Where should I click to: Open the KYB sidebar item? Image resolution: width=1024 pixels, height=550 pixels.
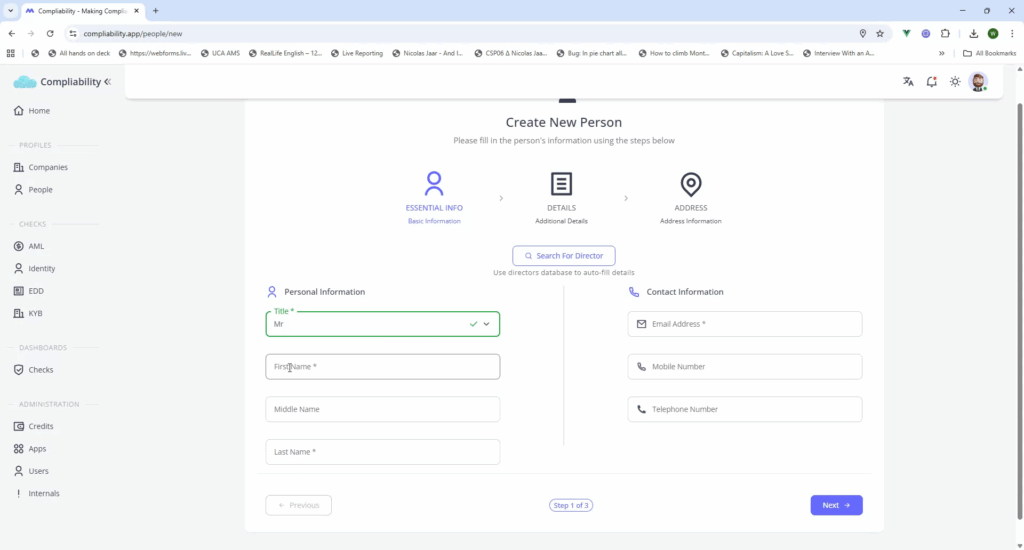(36, 313)
